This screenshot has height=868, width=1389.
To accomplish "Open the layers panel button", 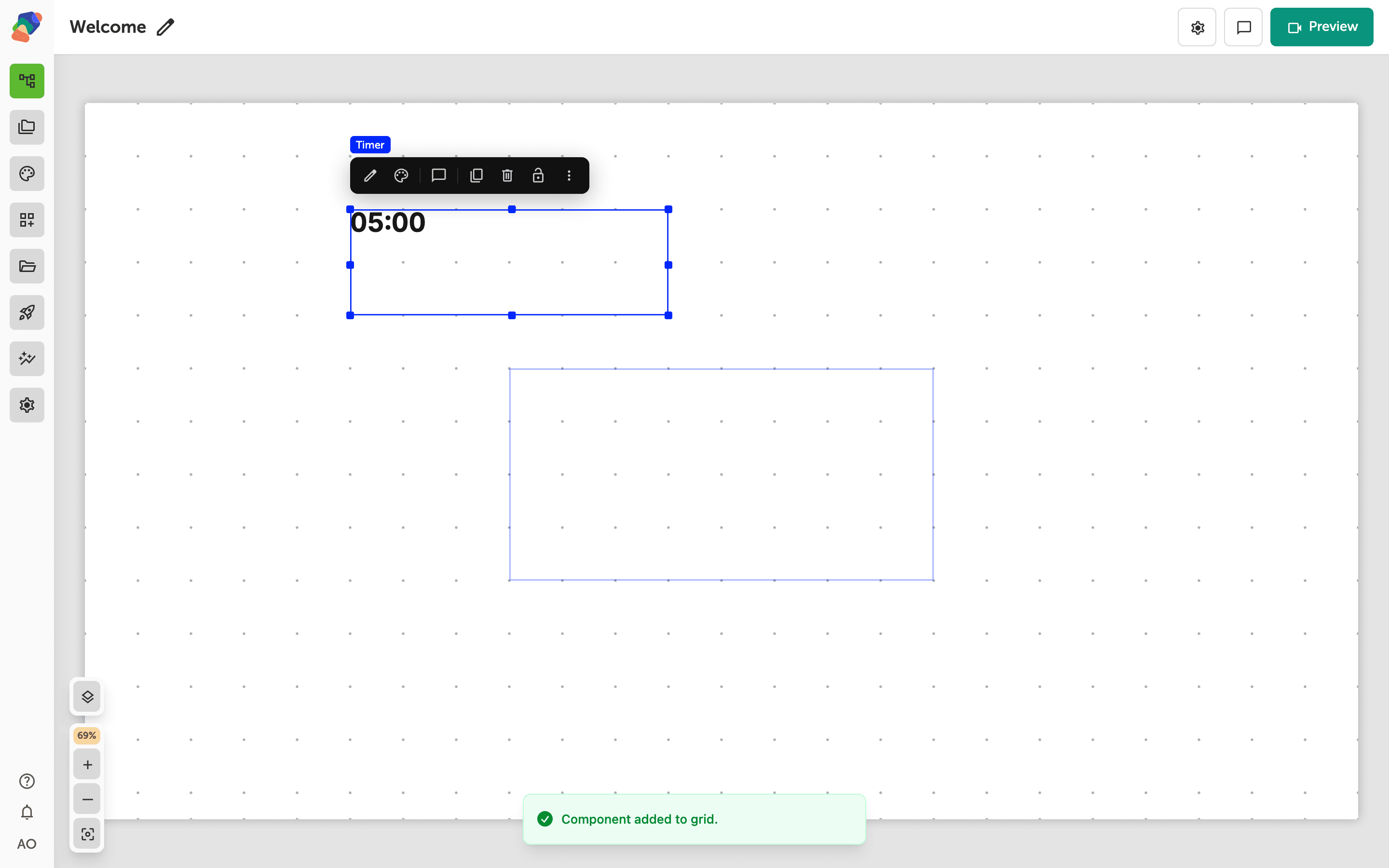I will (x=87, y=697).
